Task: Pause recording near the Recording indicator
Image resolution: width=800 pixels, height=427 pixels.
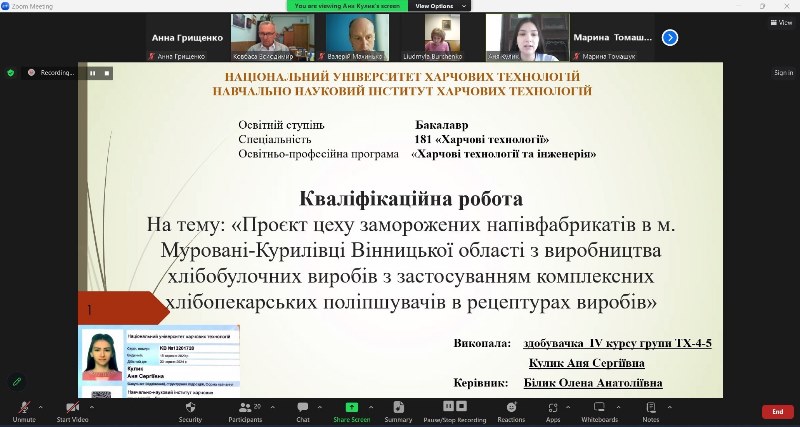Action: click(92, 73)
